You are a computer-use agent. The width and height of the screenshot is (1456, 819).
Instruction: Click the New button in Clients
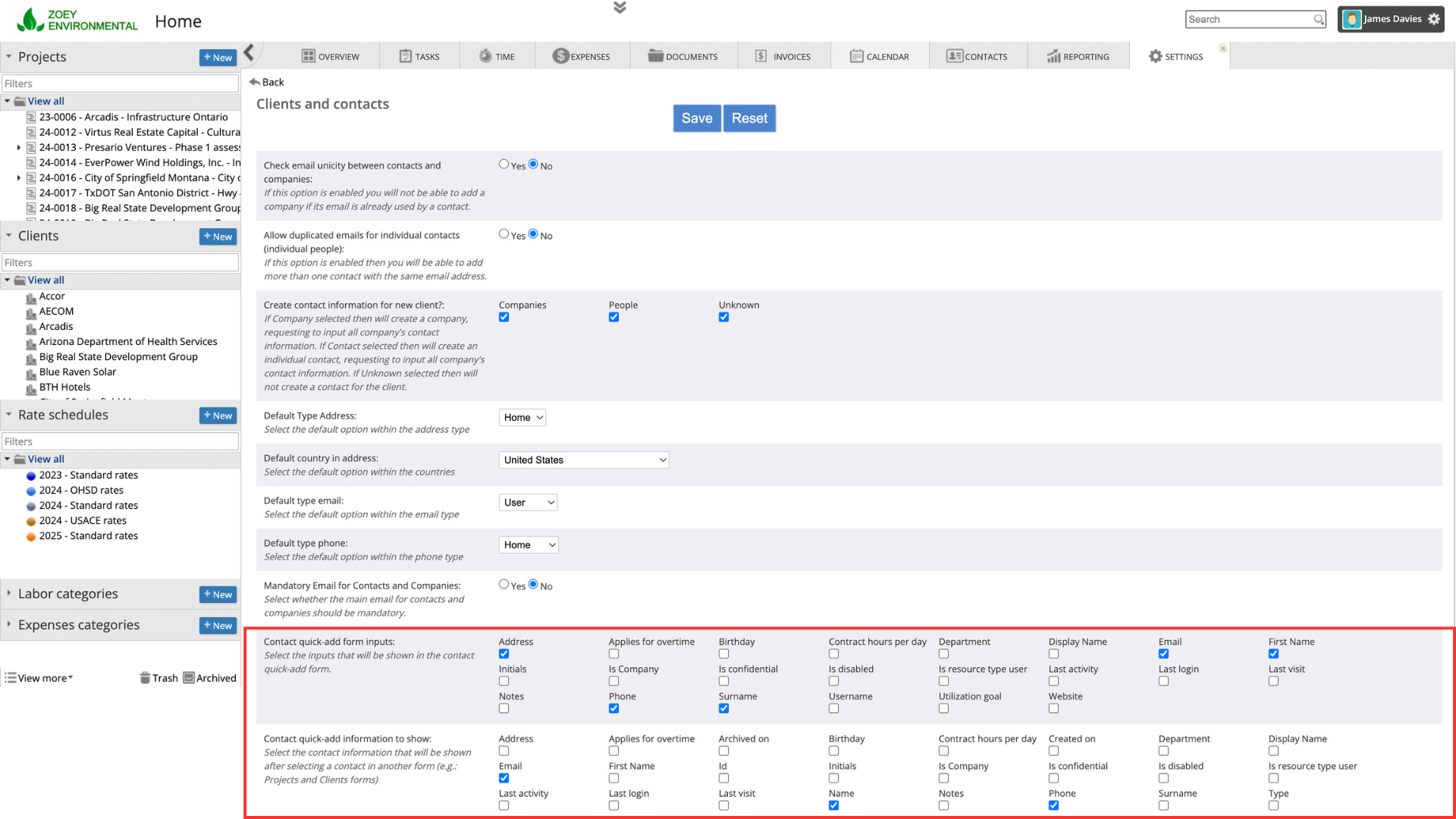point(218,237)
